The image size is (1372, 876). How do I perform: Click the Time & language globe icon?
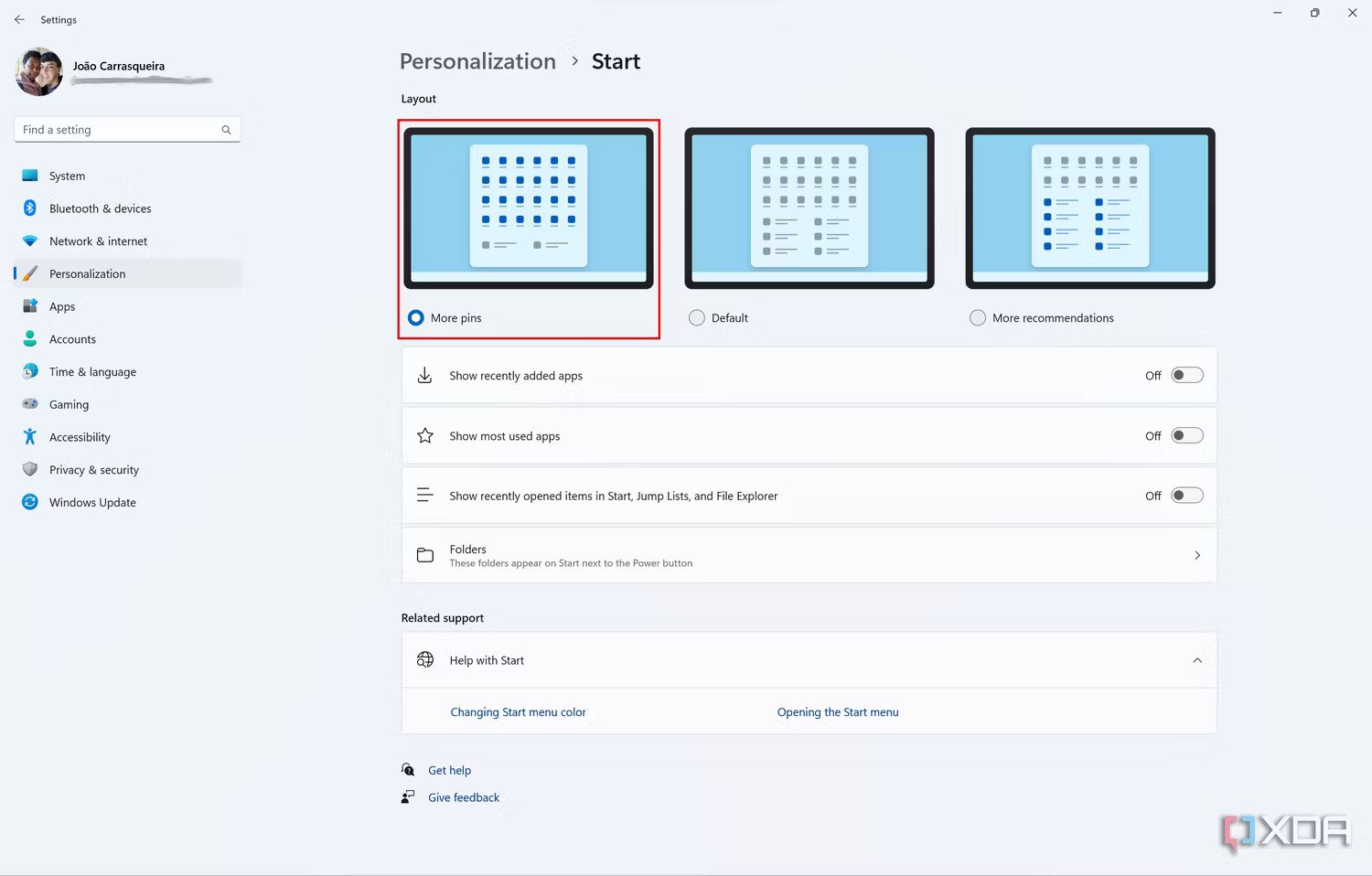30,371
